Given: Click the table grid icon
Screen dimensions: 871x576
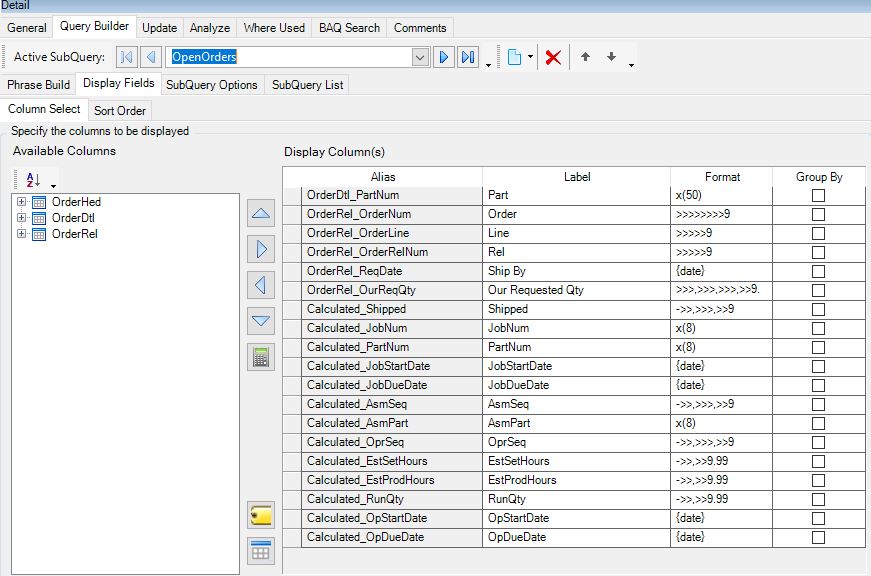Looking at the screenshot, I should 261,551.
